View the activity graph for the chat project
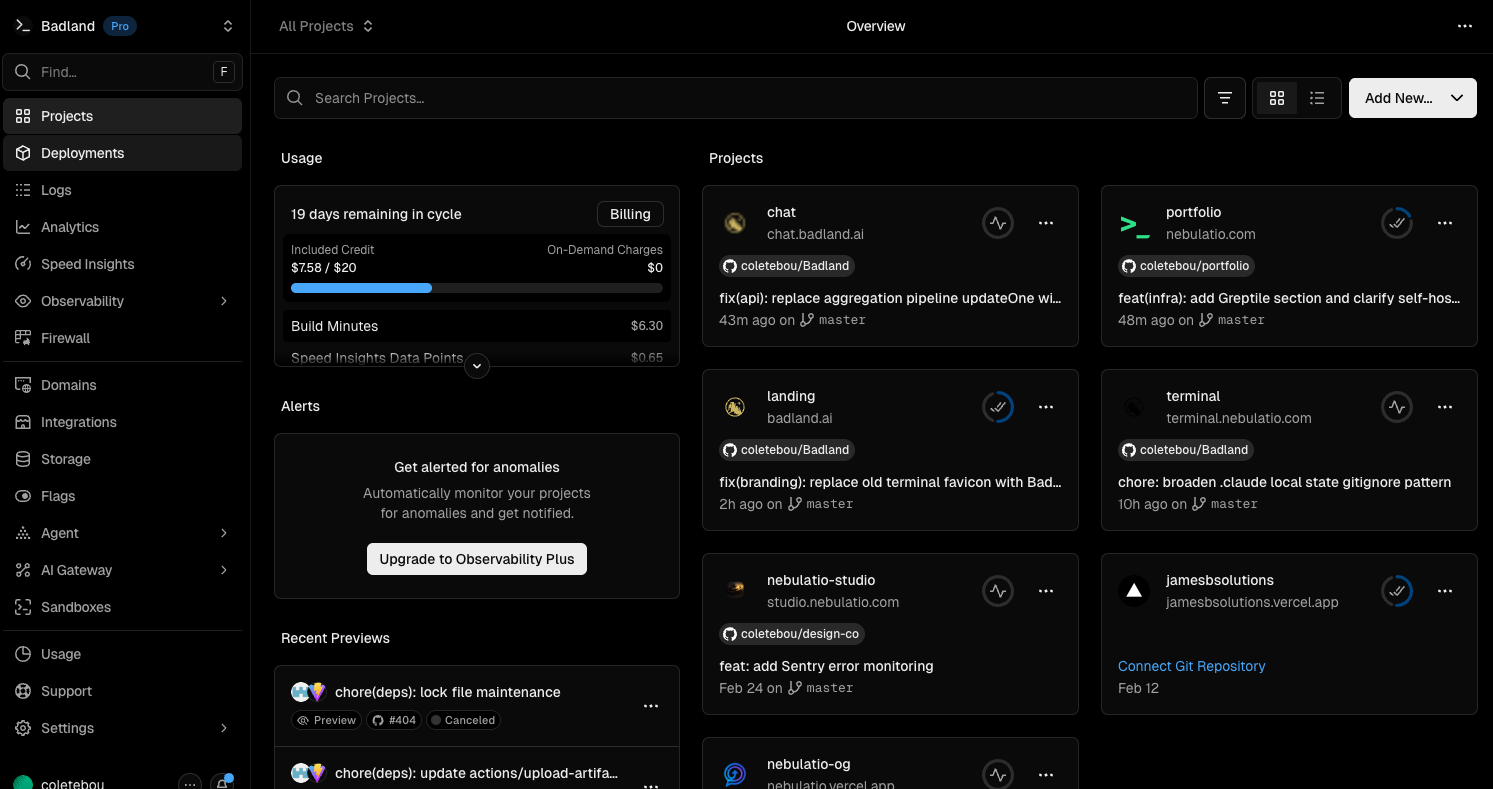This screenshot has height=789, width=1493. coord(997,222)
